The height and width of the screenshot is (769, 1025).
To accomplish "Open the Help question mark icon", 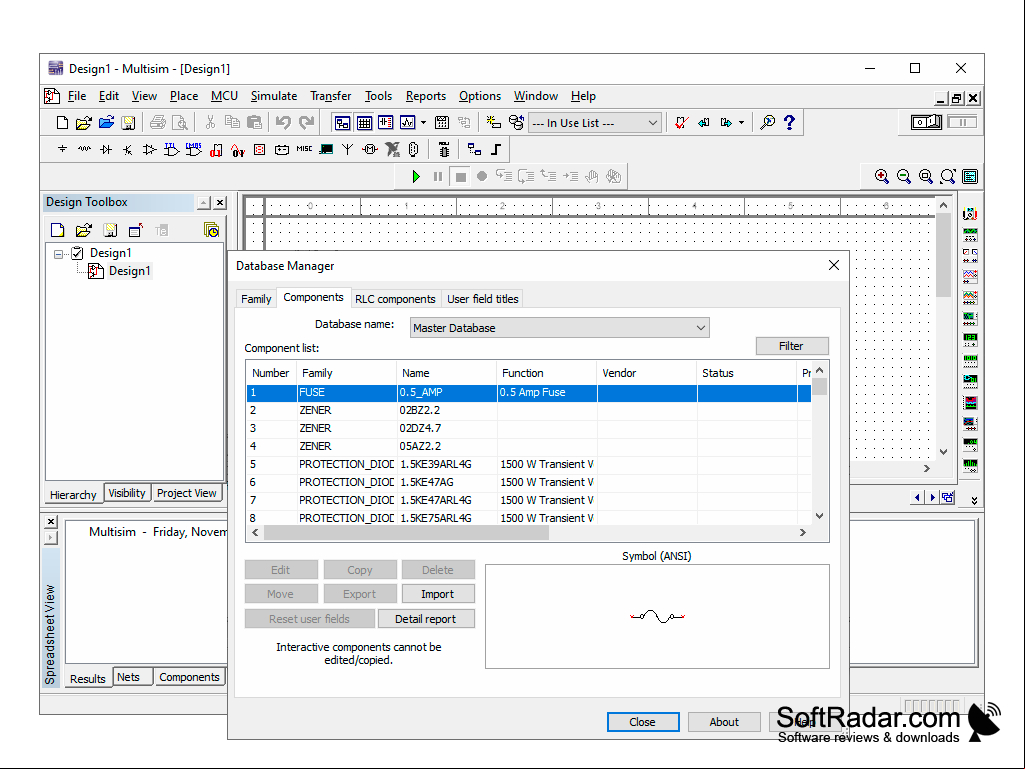I will [x=790, y=122].
